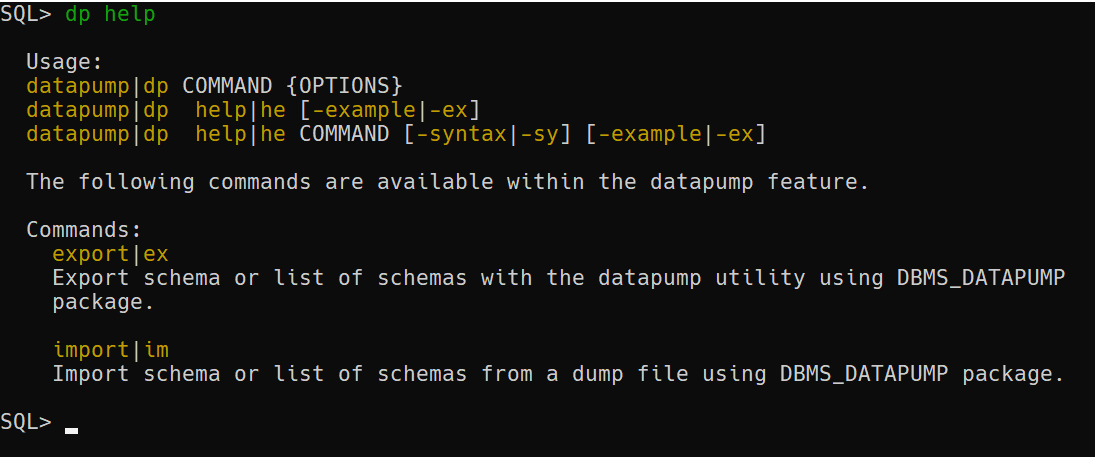Click the bottom SQL> prompt

click(x=26, y=422)
